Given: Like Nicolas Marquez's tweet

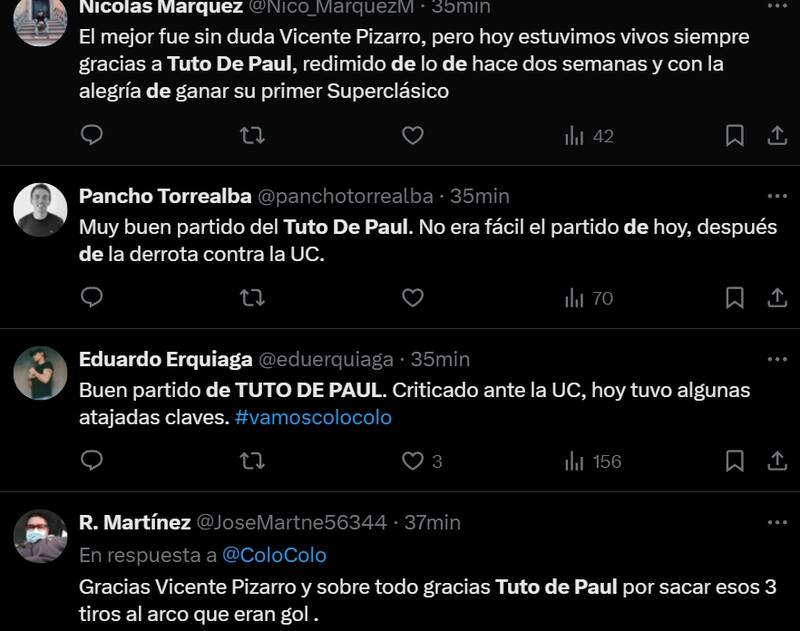Looking at the screenshot, I should 412,135.
